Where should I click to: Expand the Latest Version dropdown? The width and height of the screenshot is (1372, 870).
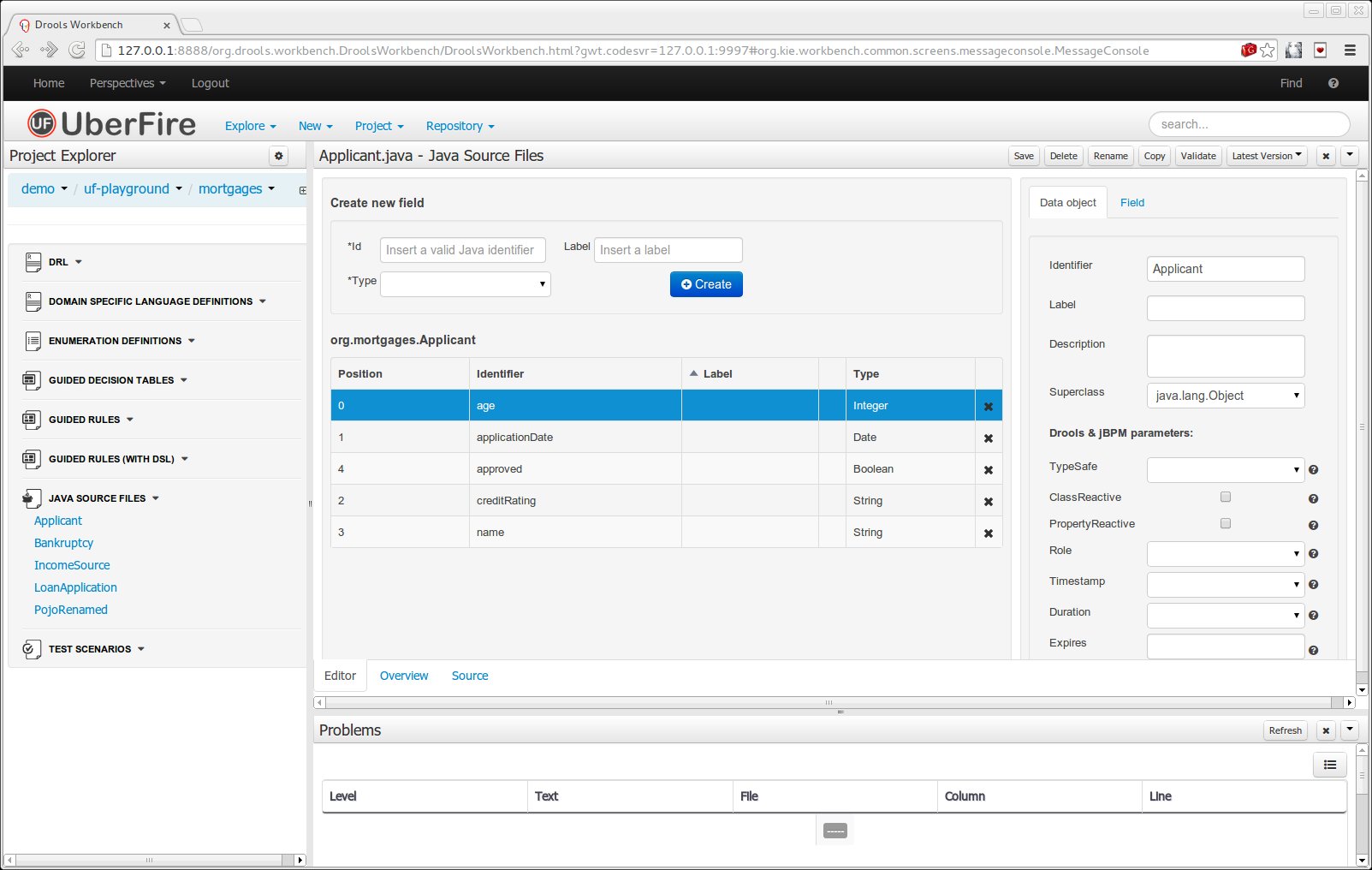click(x=1266, y=156)
